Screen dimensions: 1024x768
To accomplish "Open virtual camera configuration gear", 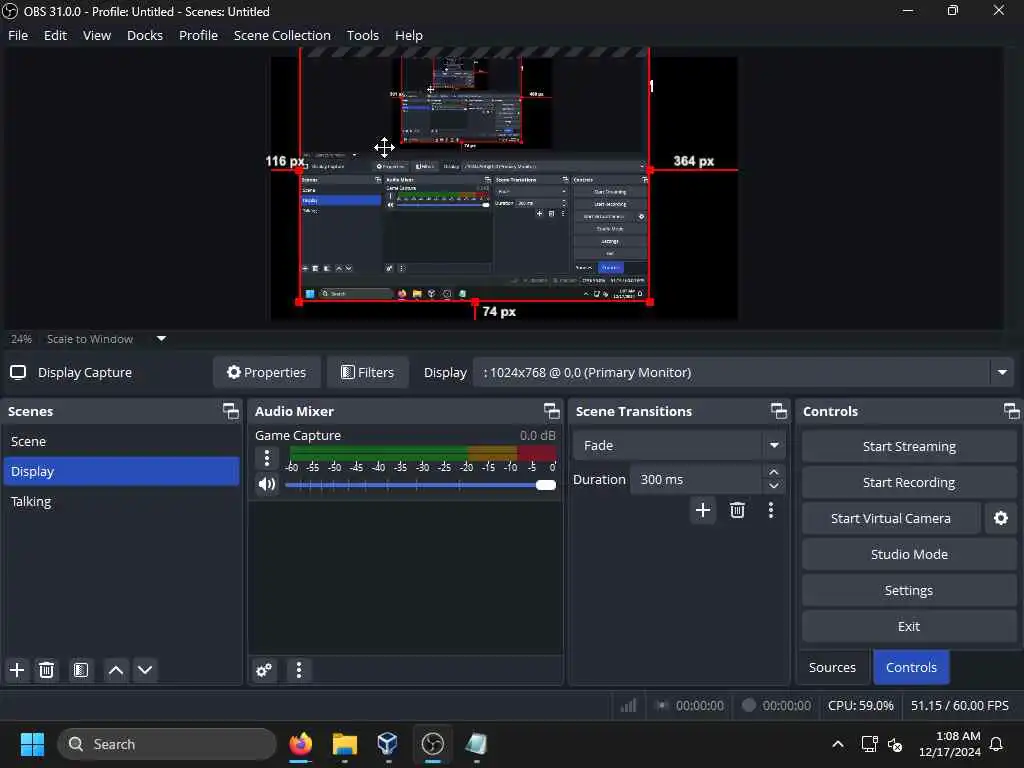I will (x=1000, y=519).
